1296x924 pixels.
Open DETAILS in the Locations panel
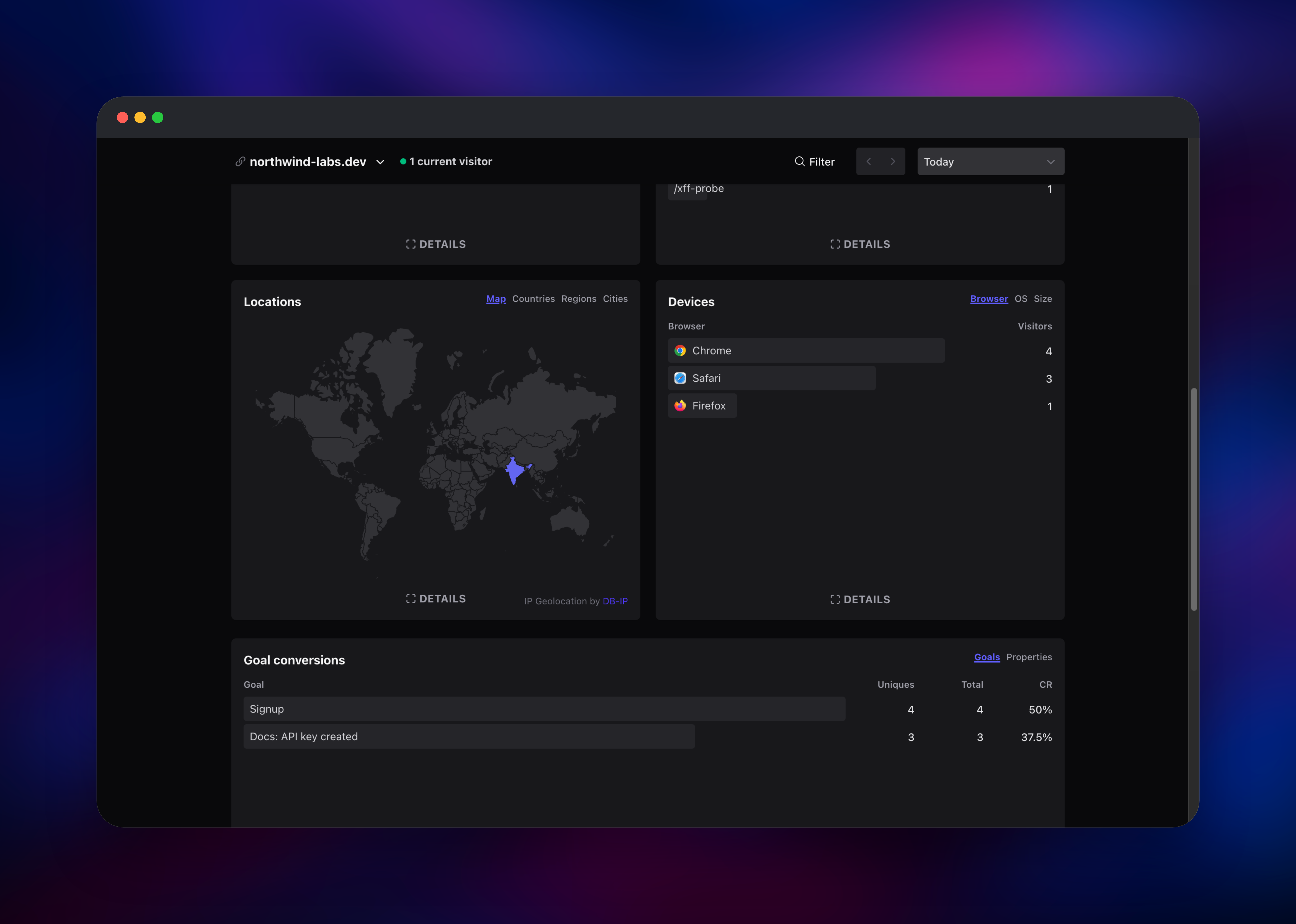436,599
